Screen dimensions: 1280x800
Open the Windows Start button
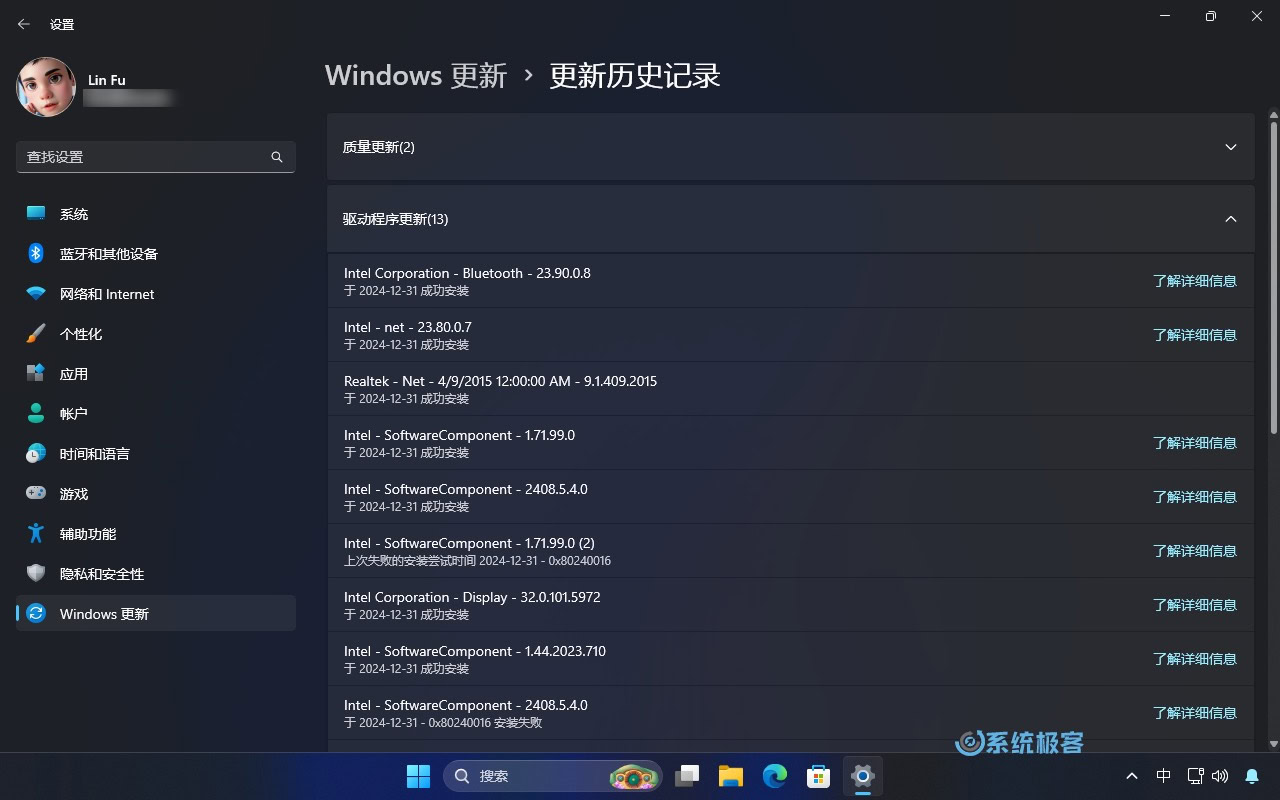(x=418, y=776)
